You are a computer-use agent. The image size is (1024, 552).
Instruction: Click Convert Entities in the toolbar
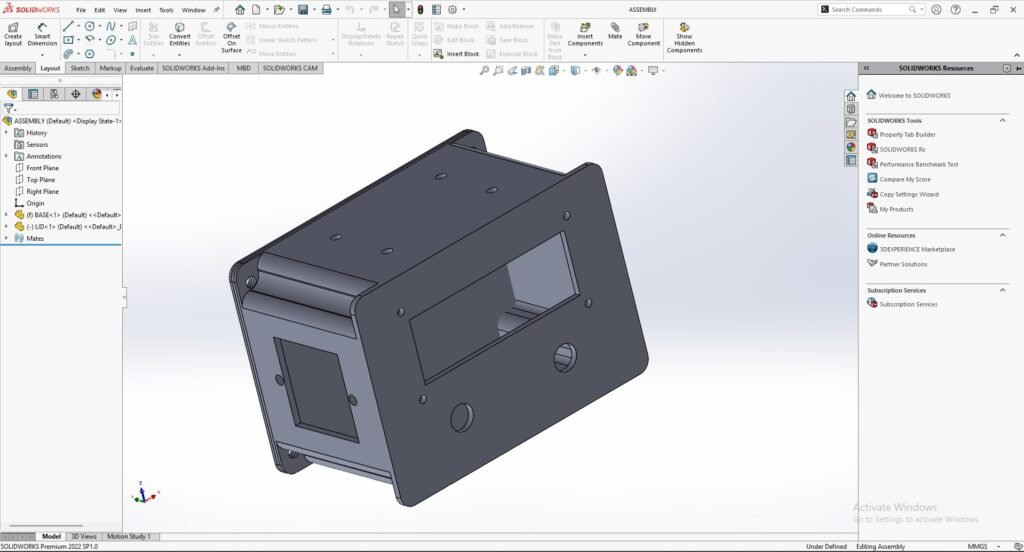click(x=180, y=33)
